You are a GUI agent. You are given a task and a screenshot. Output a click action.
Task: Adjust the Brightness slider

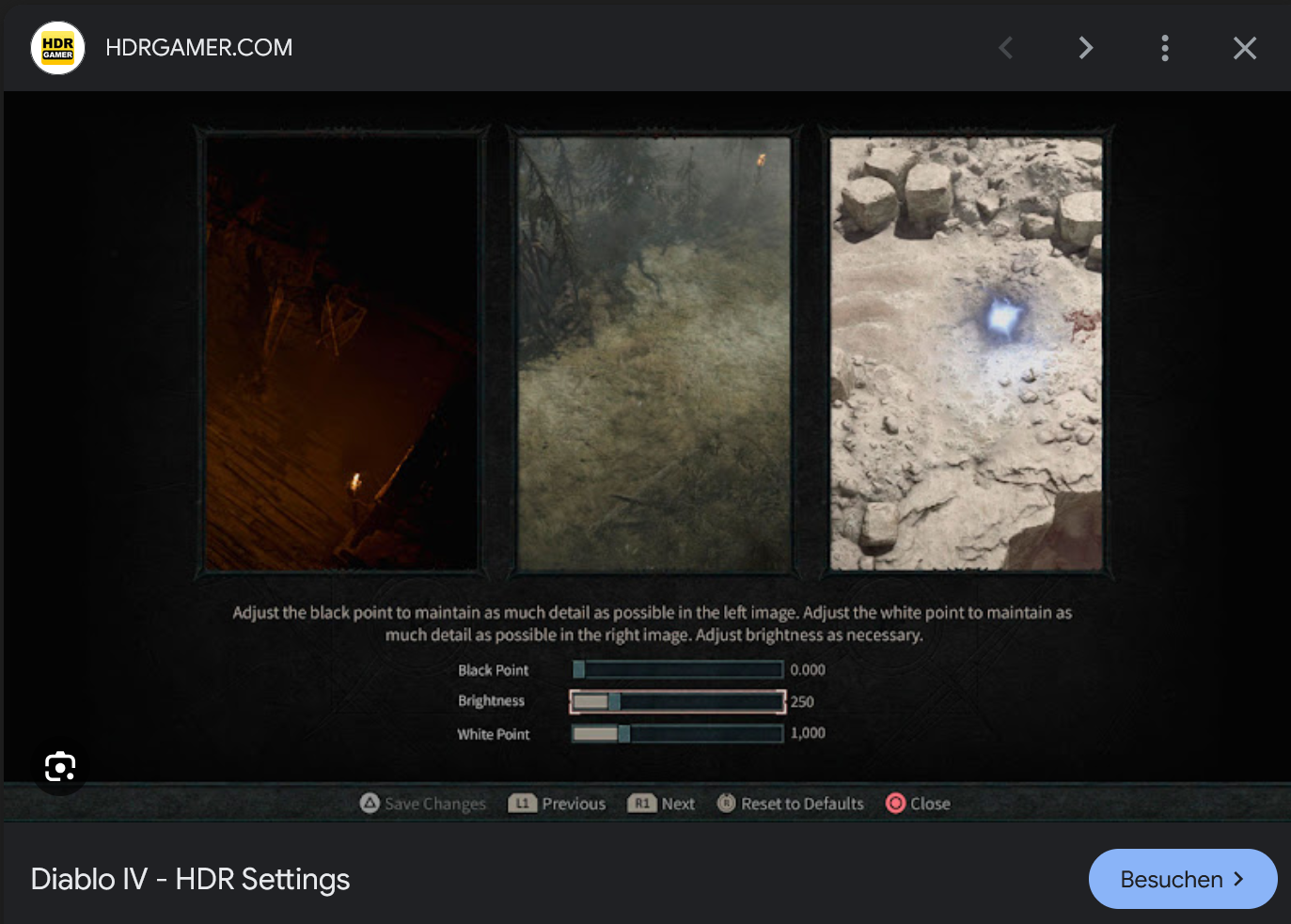click(678, 701)
